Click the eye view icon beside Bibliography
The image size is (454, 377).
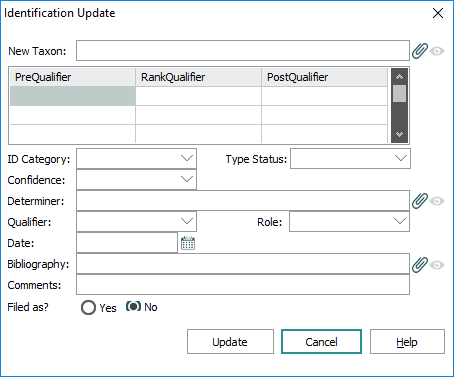(437, 265)
